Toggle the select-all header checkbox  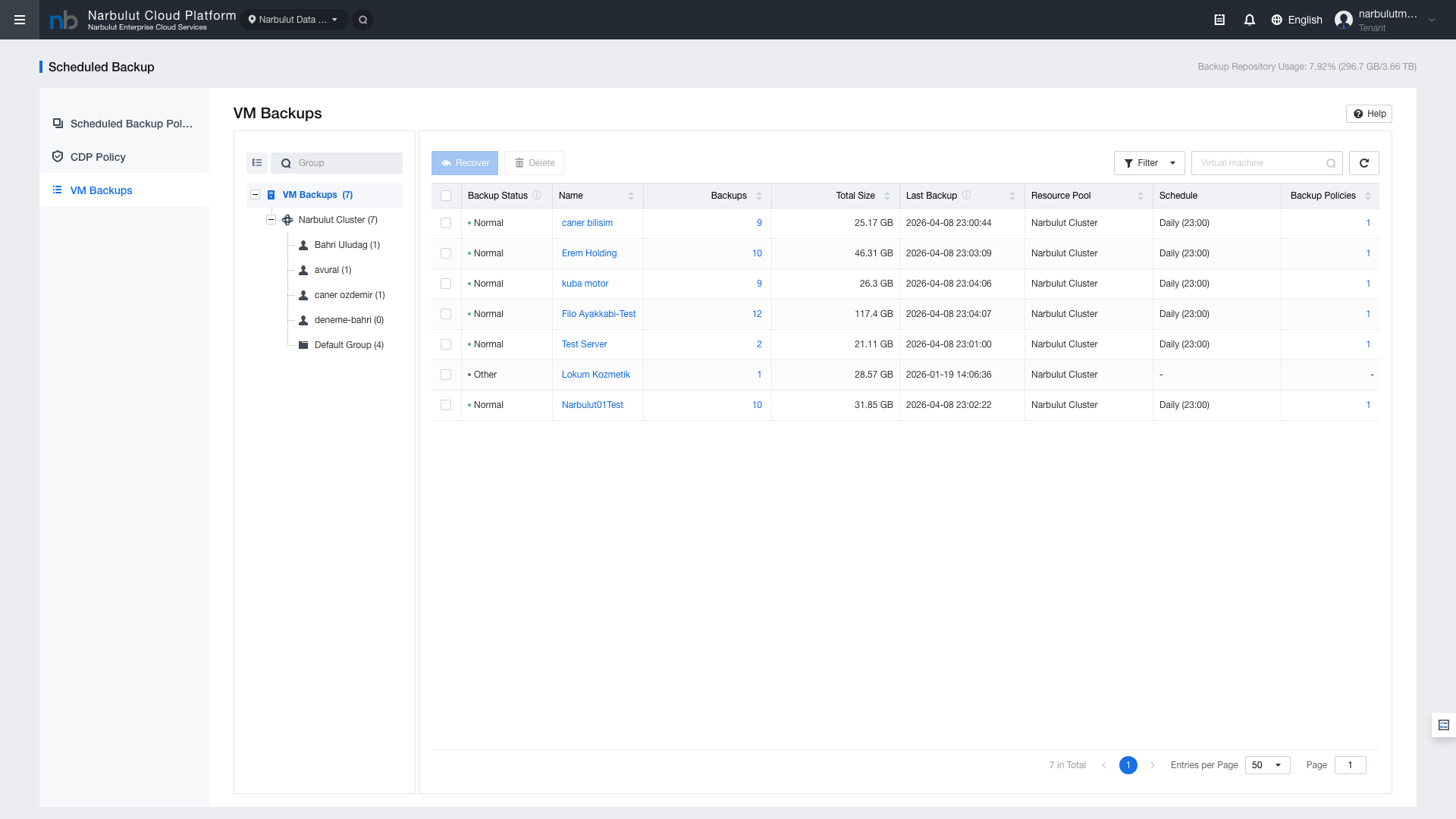(x=446, y=196)
